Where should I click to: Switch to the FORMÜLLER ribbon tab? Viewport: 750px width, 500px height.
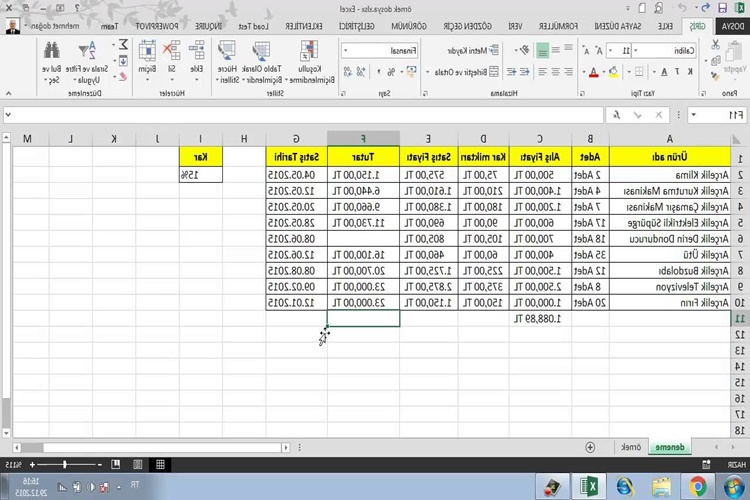click(558, 26)
